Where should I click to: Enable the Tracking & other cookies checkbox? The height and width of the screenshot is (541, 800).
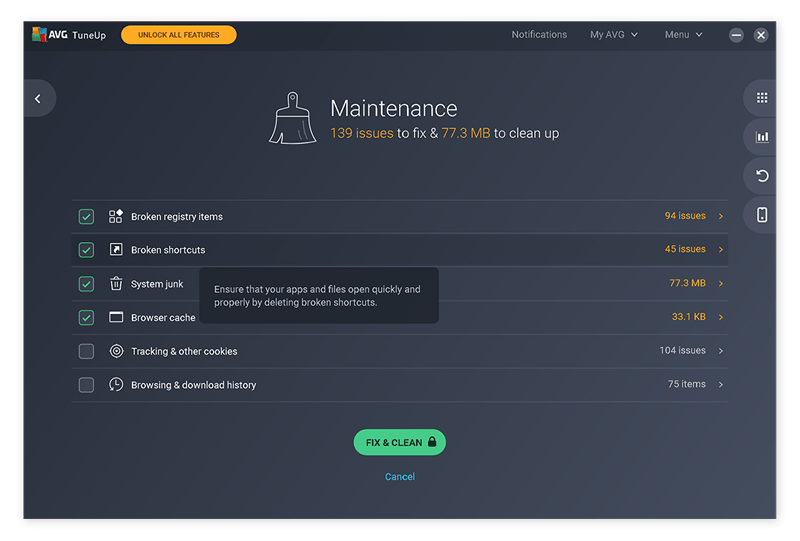tap(87, 351)
